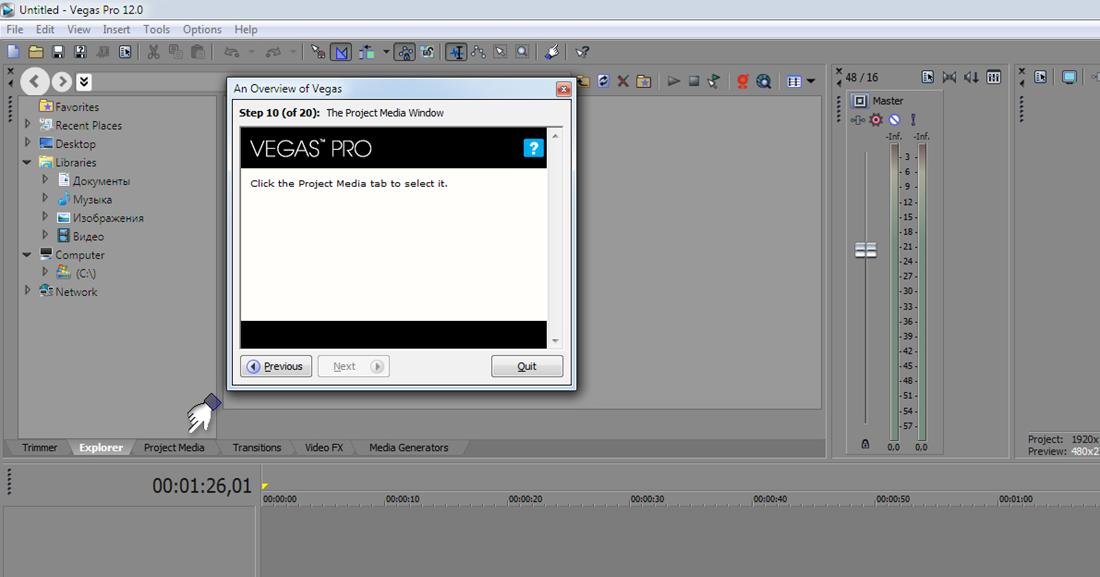Expand the Recent Places tree node
Image resolution: width=1100 pixels, height=577 pixels.
28,124
